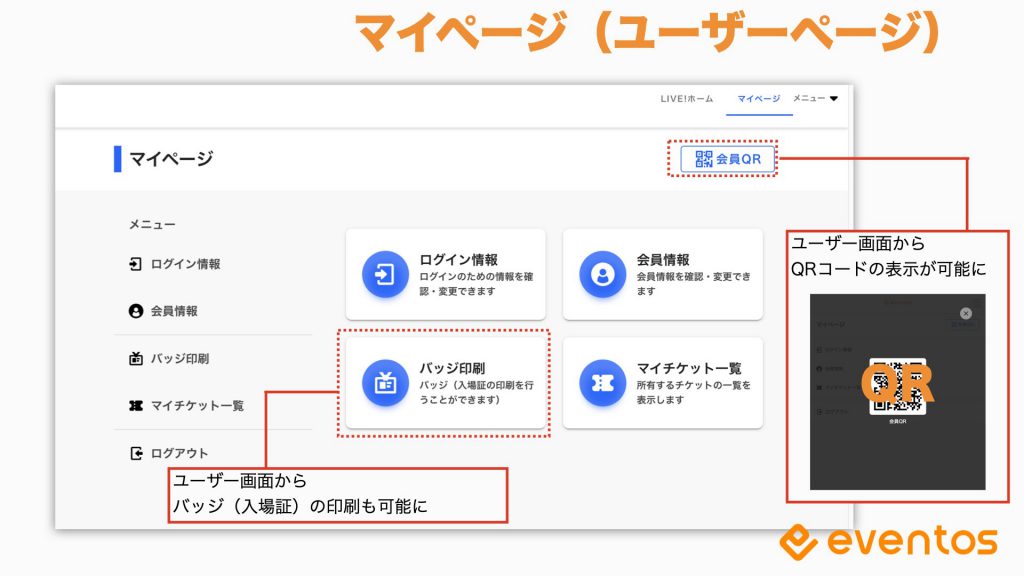Open the バッジ印刷 card title

[x=452, y=368]
